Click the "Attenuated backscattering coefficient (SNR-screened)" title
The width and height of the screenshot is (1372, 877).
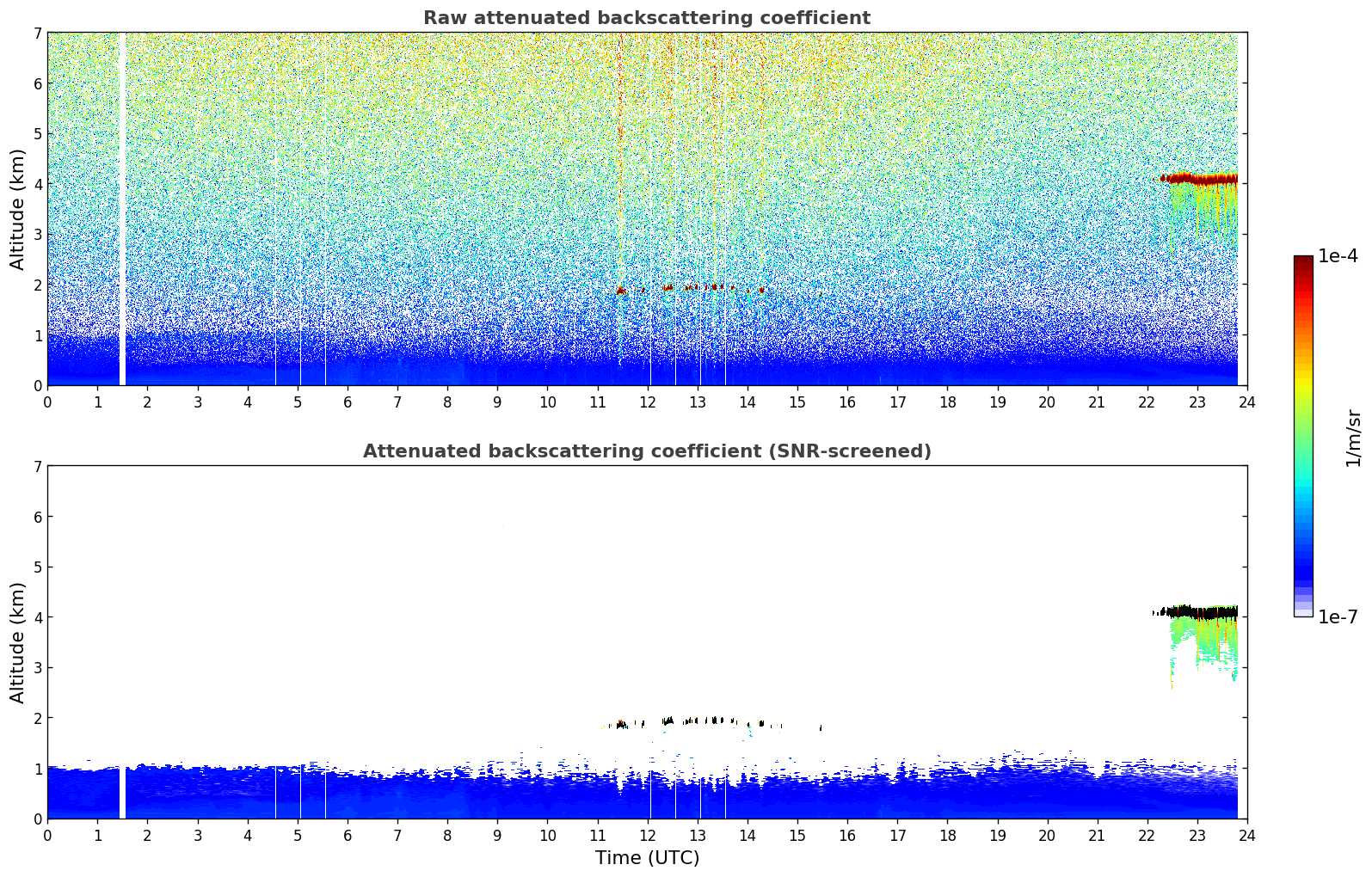tap(647, 451)
